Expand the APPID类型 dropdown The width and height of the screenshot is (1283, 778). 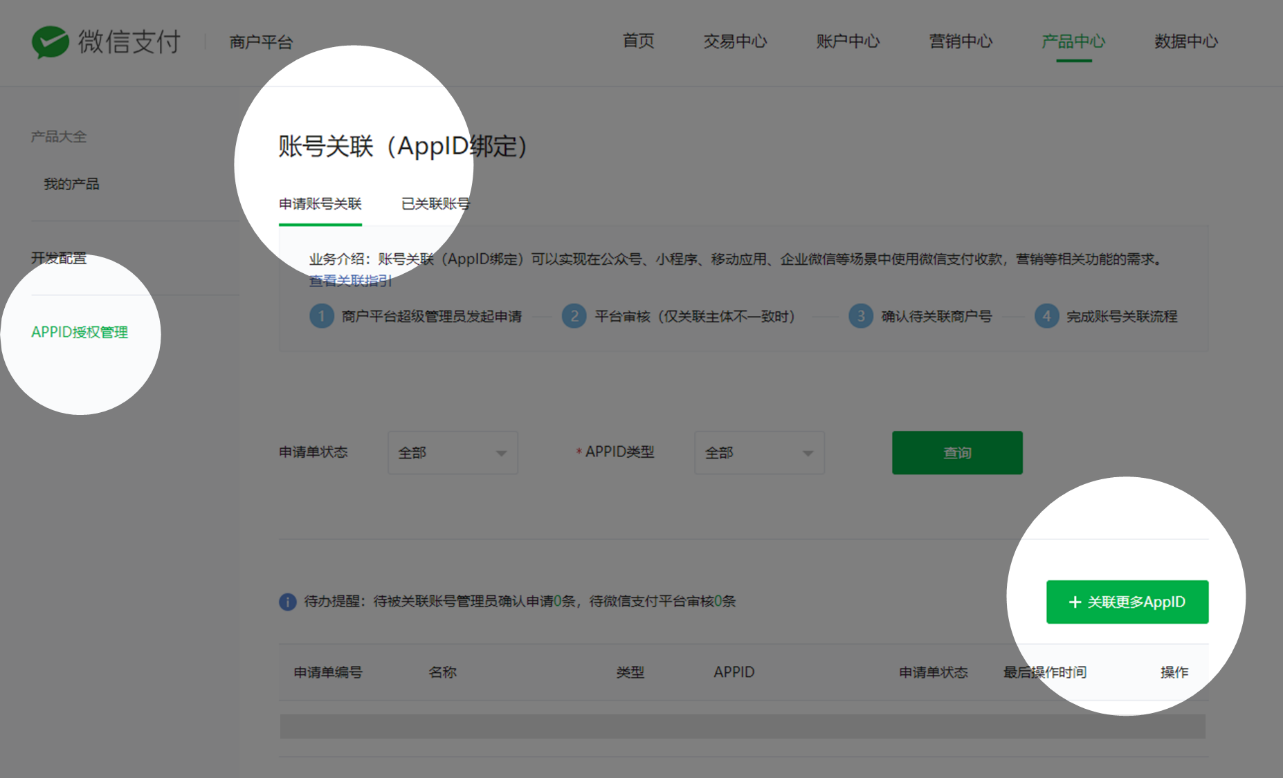(x=759, y=453)
